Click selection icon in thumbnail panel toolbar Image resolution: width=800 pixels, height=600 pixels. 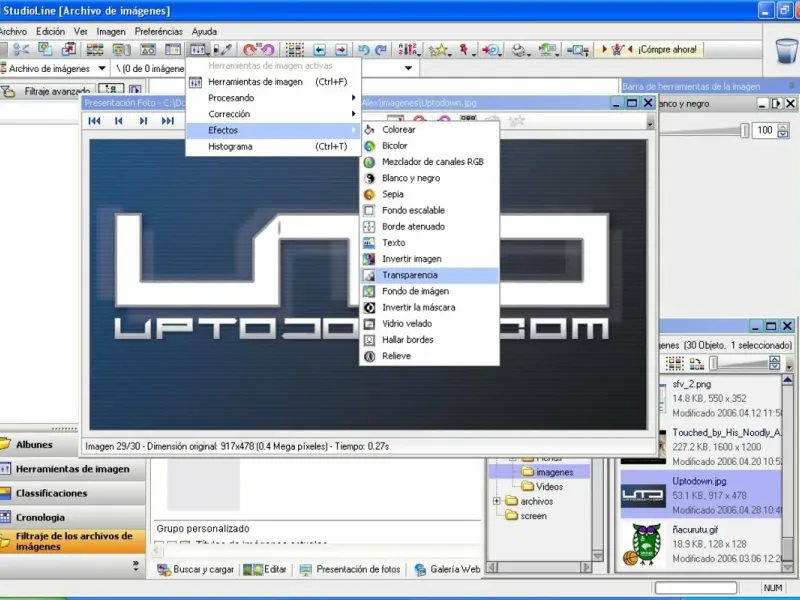674,363
